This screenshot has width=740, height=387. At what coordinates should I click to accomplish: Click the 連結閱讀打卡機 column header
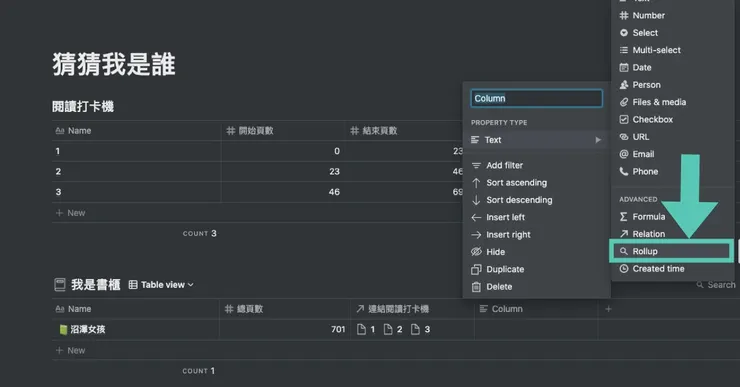click(412, 309)
